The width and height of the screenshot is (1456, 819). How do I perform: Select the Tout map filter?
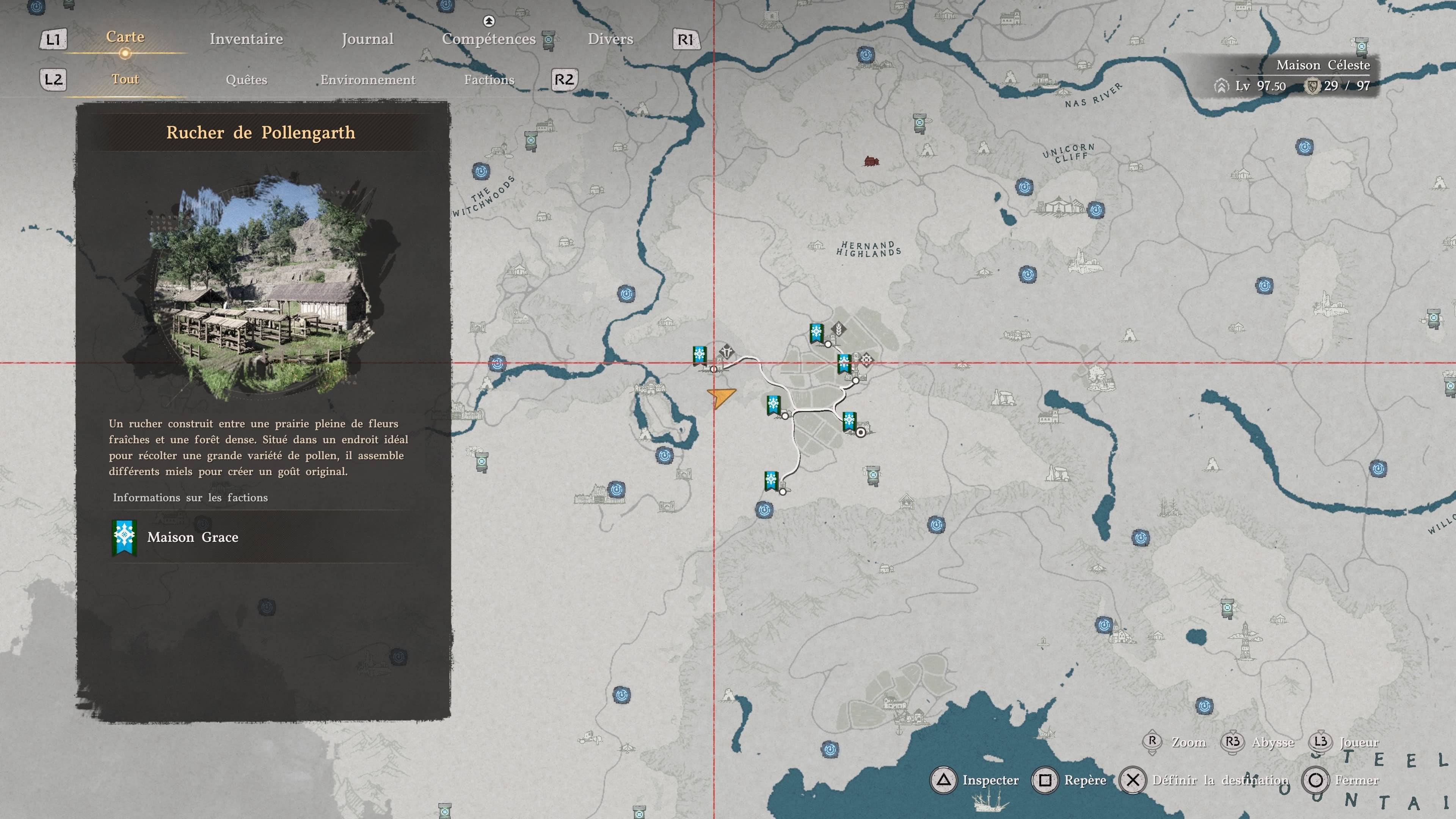(x=125, y=79)
